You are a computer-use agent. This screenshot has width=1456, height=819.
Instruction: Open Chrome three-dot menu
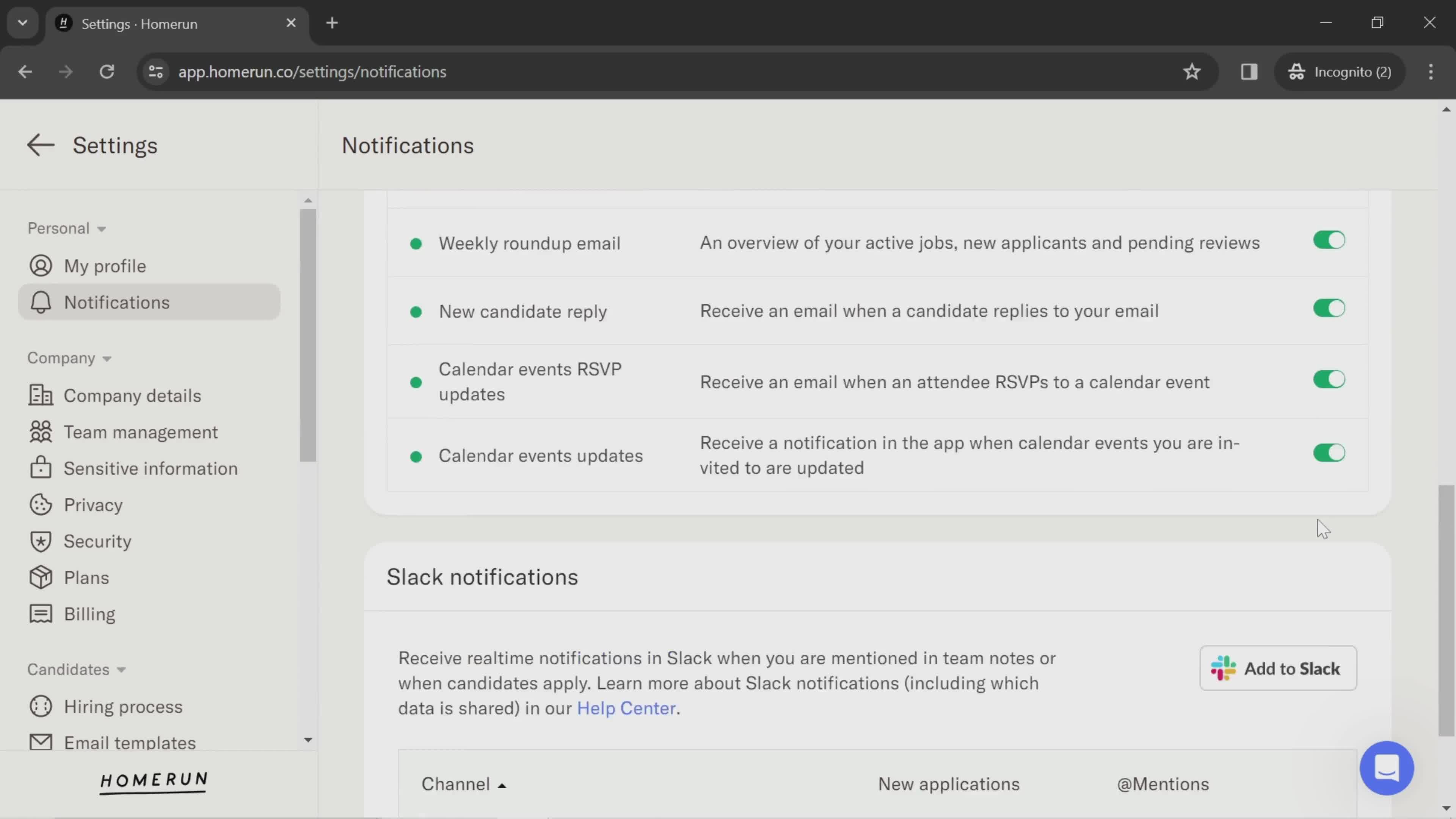coord(1431,72)
